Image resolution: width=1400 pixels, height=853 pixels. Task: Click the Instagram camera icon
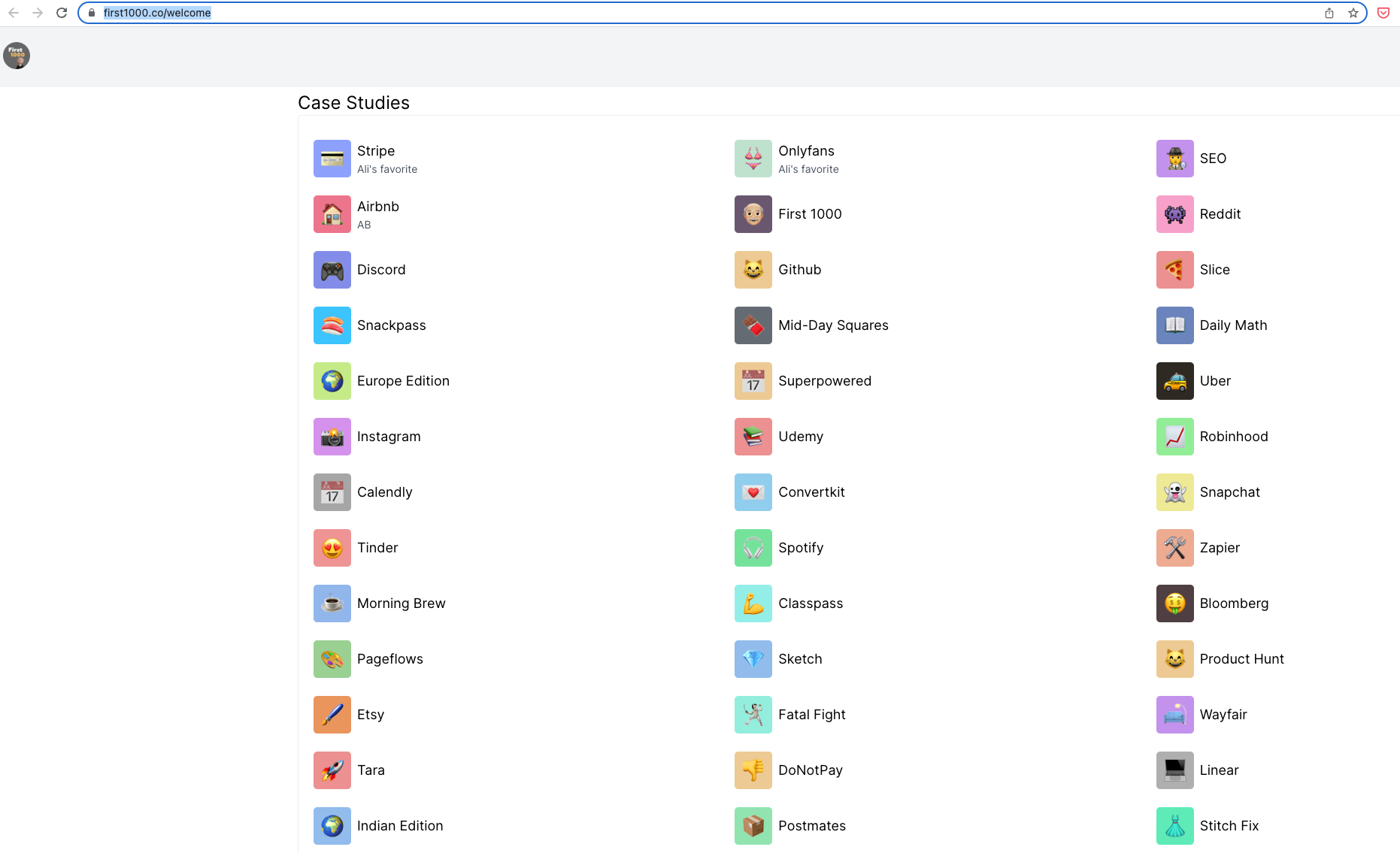coord(332,437)
